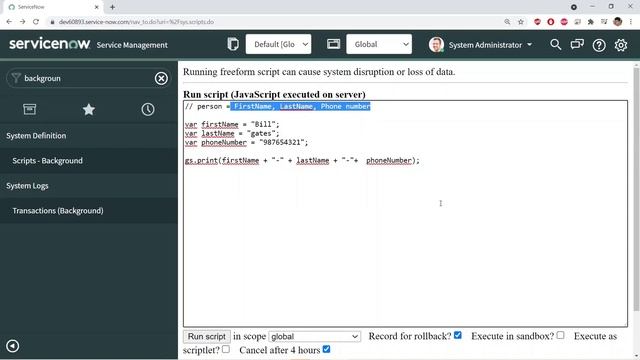
Task: Expand the System Administrator user menu
Action: pyautogui.click(x=490, y=45)
